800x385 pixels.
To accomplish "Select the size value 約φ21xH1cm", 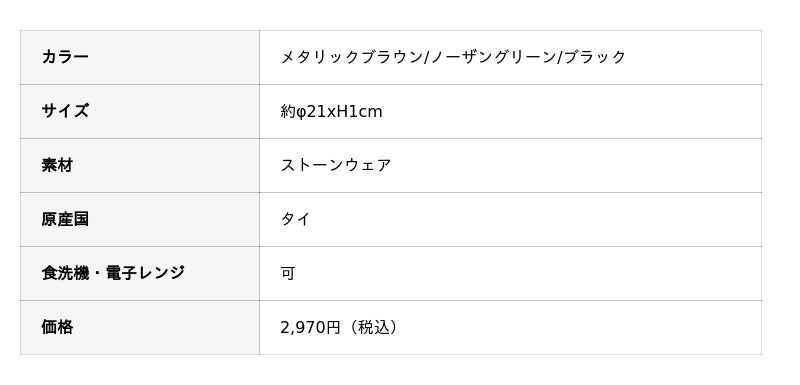I will tap(331, 112).
